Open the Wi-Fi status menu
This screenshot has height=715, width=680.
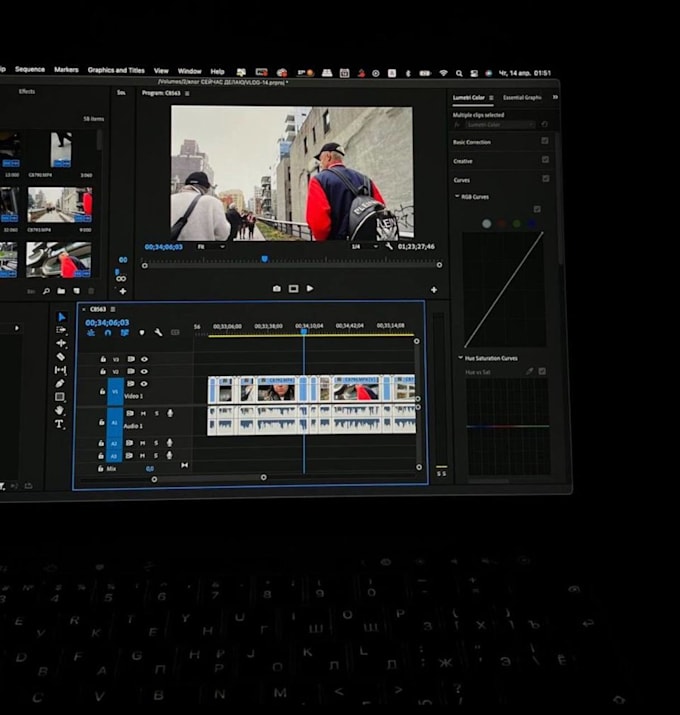pyautogui.click(x=443, y=73)
